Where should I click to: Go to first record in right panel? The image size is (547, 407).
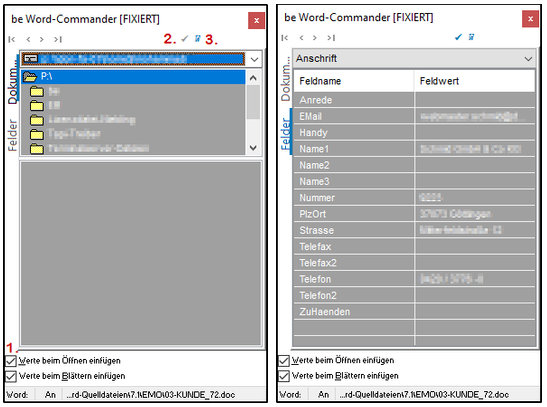point(285,38)
